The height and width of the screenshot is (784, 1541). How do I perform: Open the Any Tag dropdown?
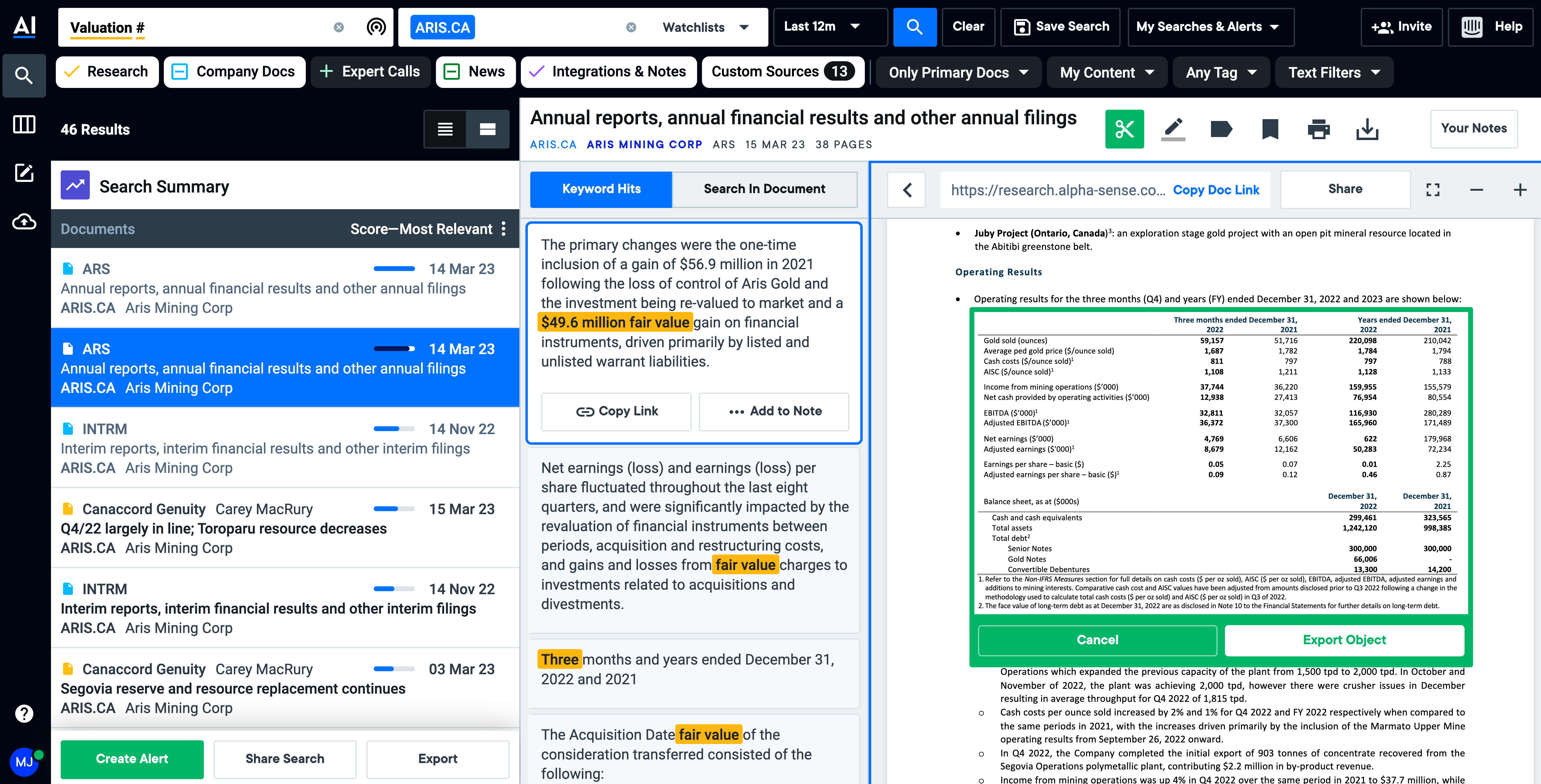pyautogui.click(x=1221, y=72)
